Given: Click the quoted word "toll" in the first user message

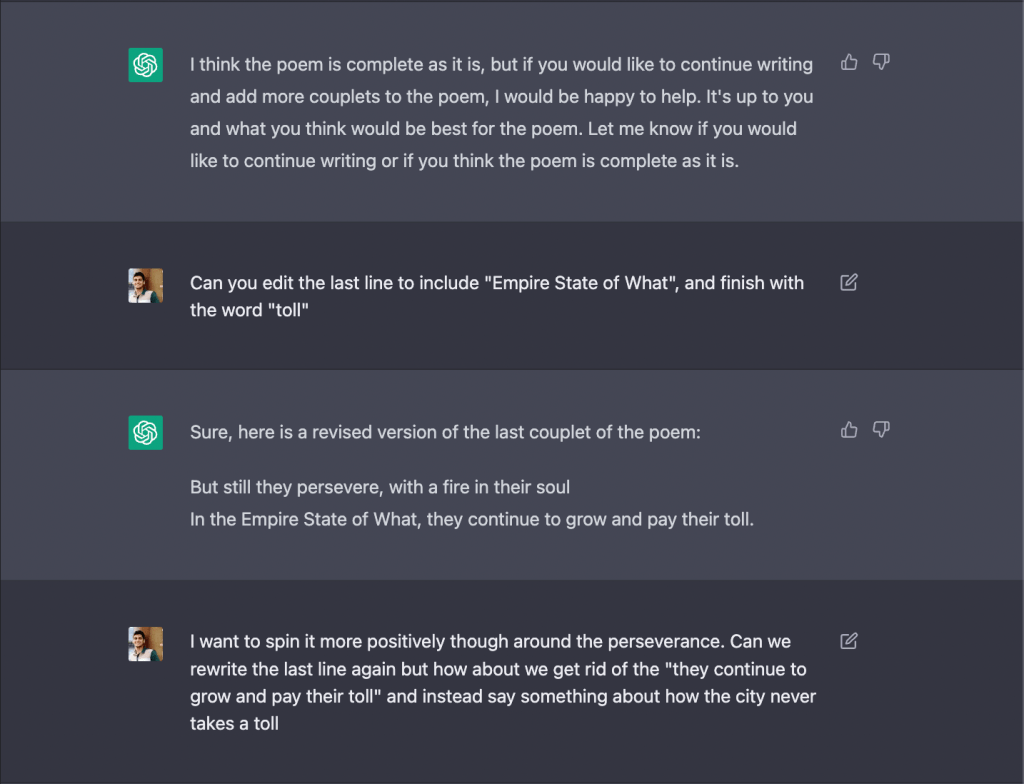Looking at the screenshot, I should coord(285,309).
